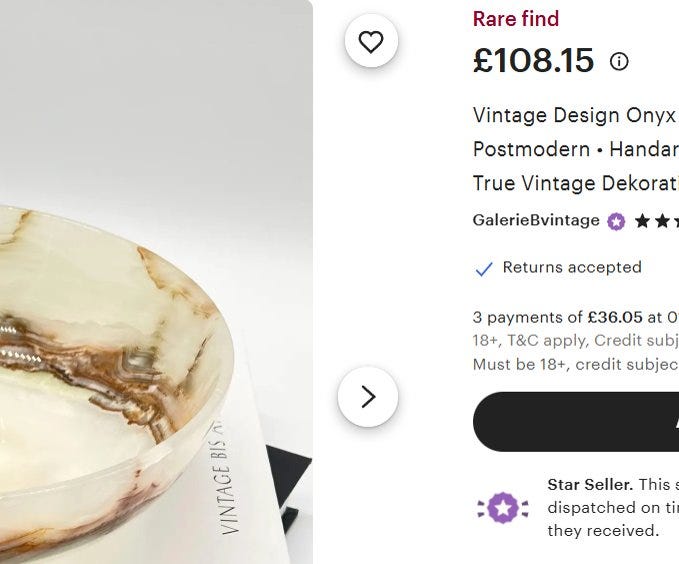Add item to favourites with heart icon
Screen dimensions: 679x564
pos(371,41)
